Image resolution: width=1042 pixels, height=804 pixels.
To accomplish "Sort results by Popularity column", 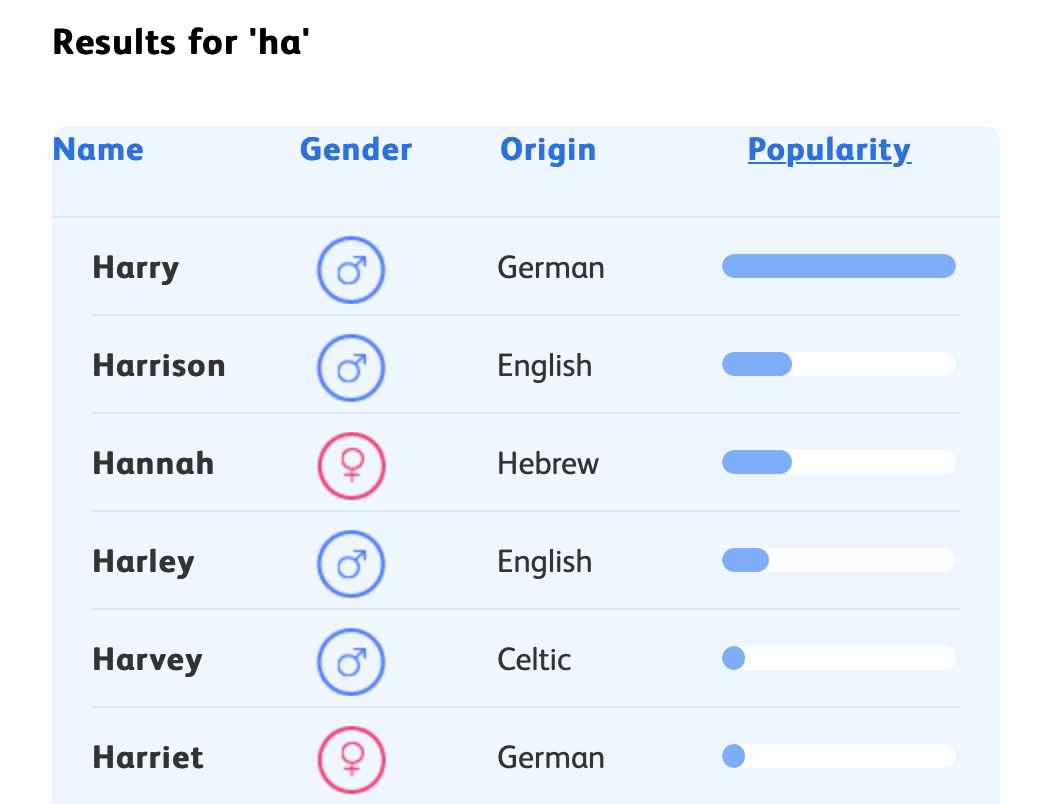I will [x=829, y=150].
